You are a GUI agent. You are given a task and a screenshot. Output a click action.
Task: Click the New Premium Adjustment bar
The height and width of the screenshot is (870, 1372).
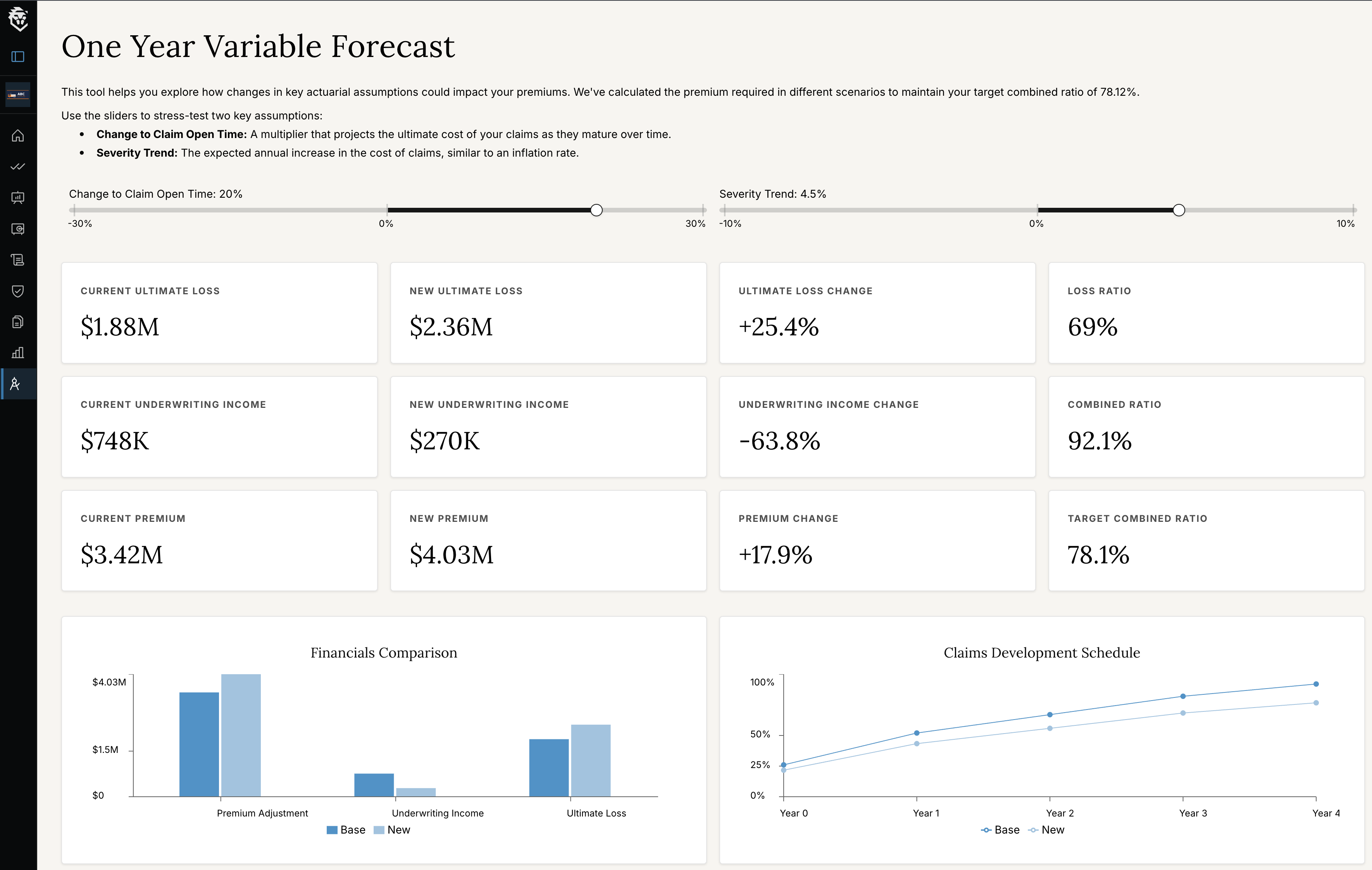(241, 735)
